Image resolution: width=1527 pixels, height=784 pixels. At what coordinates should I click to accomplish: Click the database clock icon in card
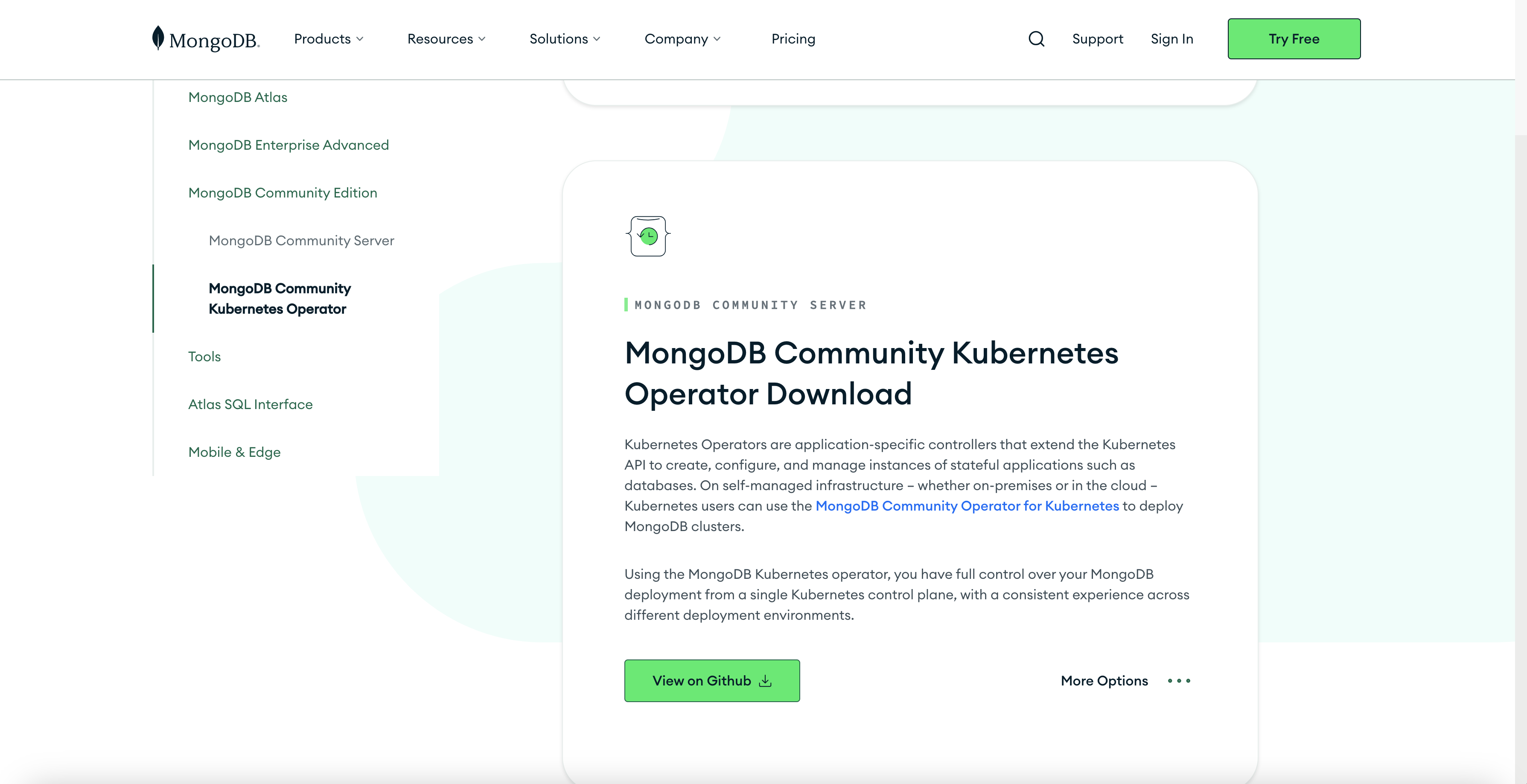[648, 236]
